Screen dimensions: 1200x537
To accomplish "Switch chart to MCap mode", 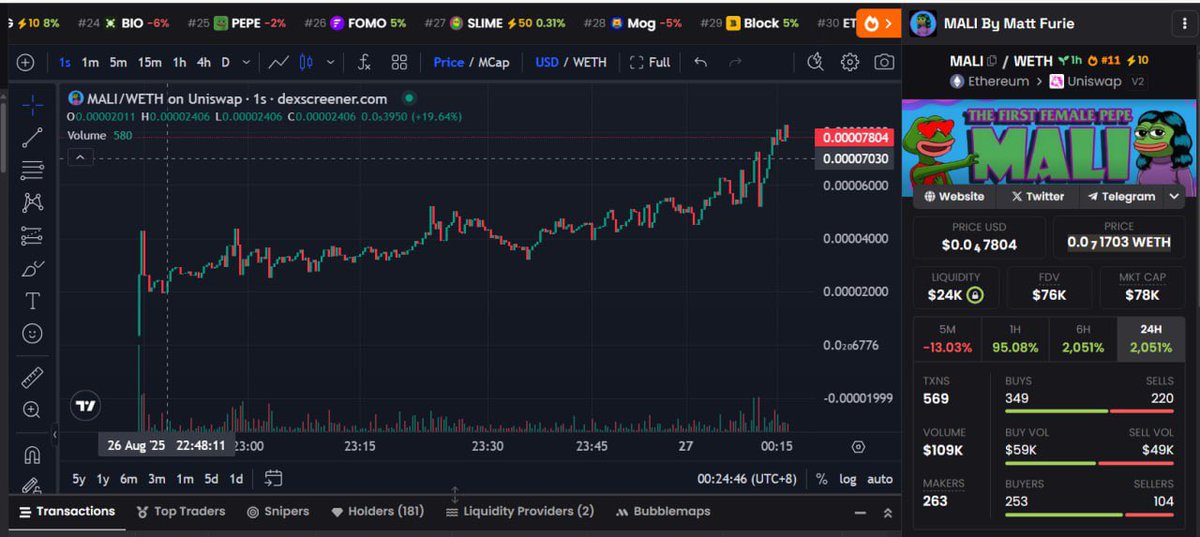I will pos(494,62).
